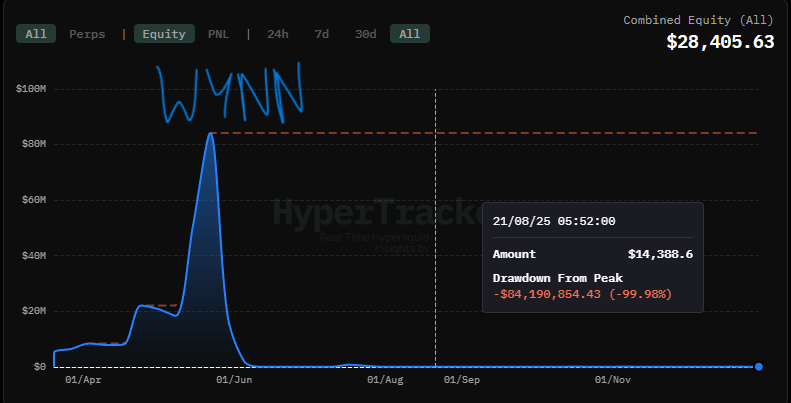Click the $80M axis label
Image resolution: width=791 pixels, height=403 pixels.
(x=33, y=144)
